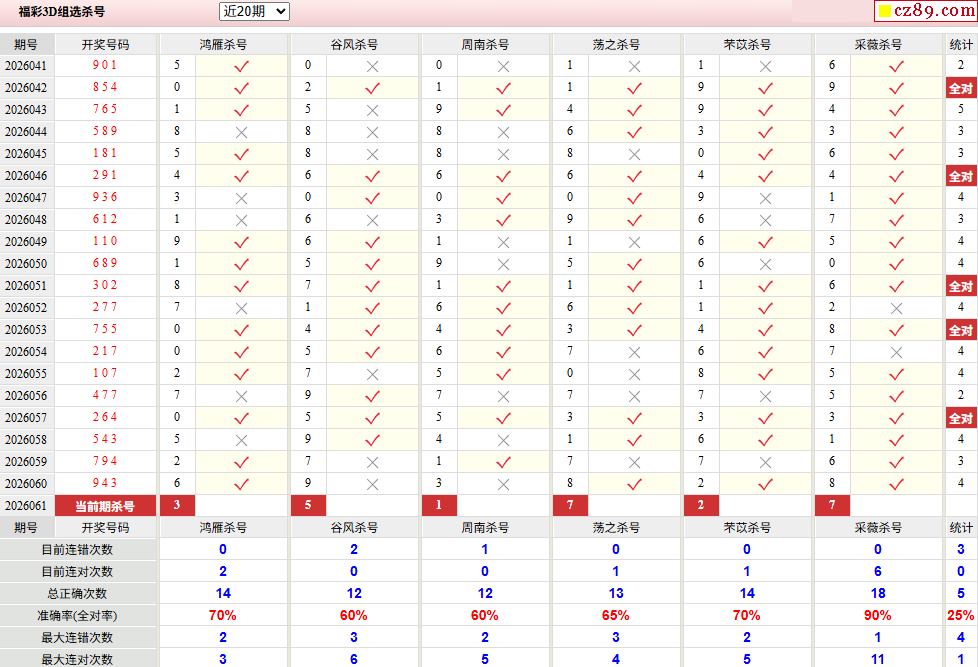The width and height of the screenshot is (978, 667).
Task: Click the 福彩3D组选杀号 page title
Action: 62,11
